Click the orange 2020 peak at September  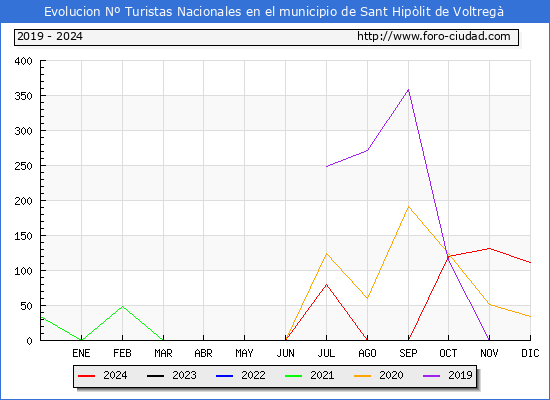click(x=408, y=207)
